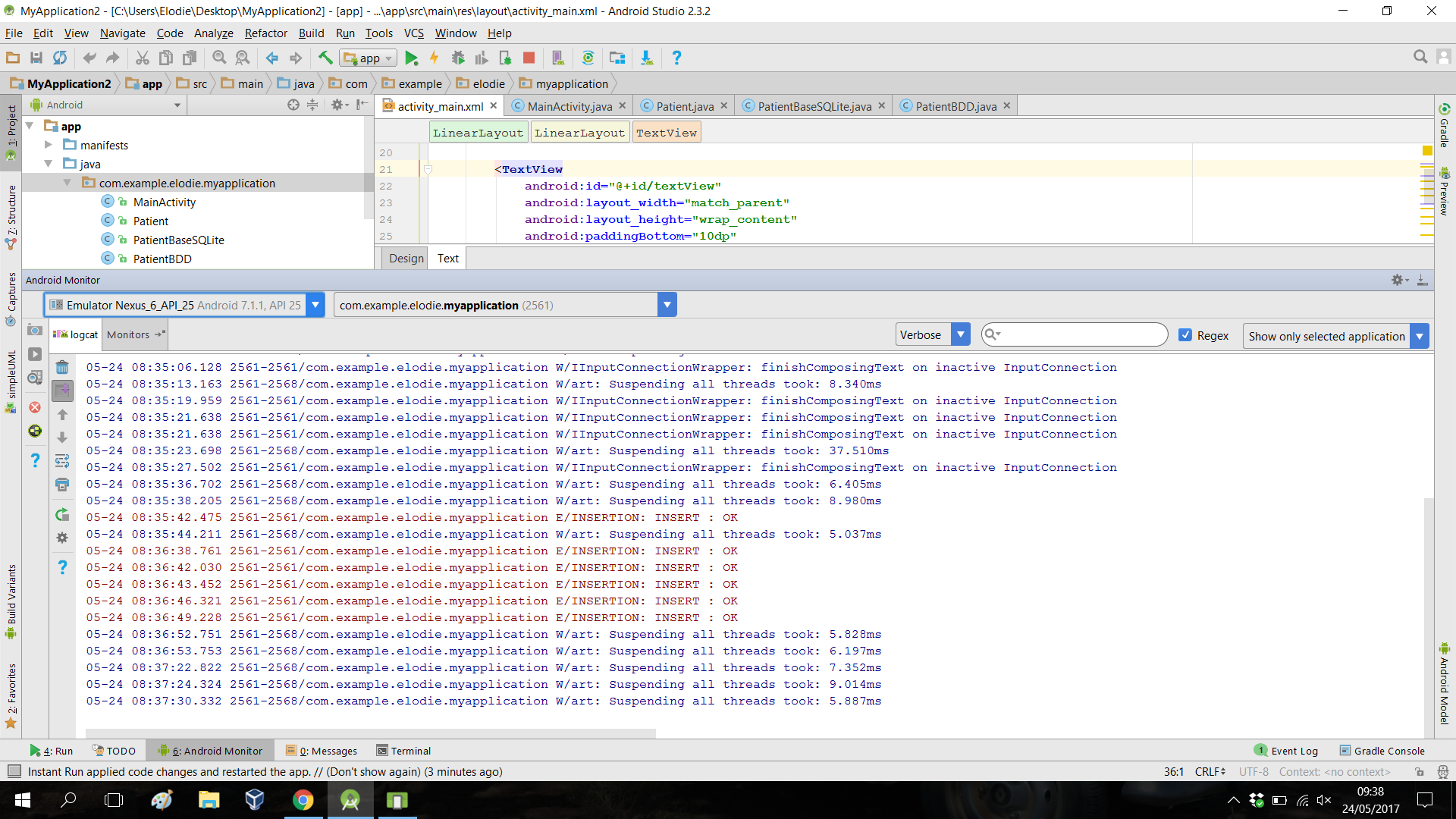Collapse the java folder node
Image resolution: width=1456 pixels, height=819 pixels.
point(48,164)
